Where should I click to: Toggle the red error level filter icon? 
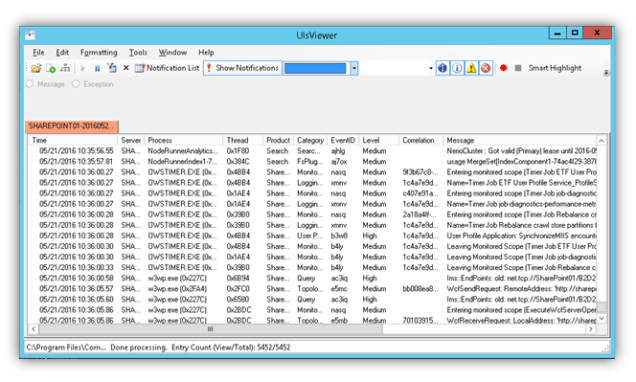[x=486, y=68]
